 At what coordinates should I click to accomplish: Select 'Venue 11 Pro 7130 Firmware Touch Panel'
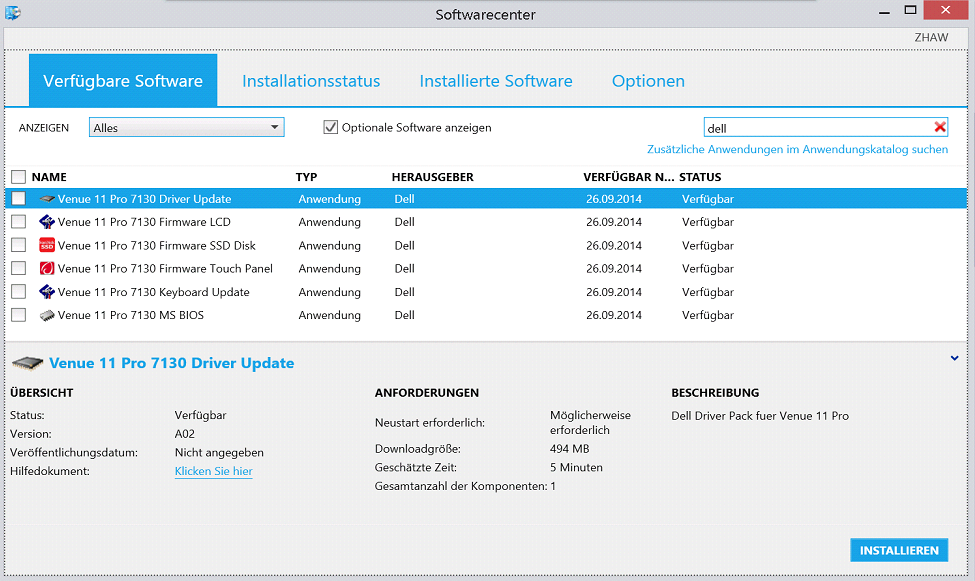tap(165, 269)
